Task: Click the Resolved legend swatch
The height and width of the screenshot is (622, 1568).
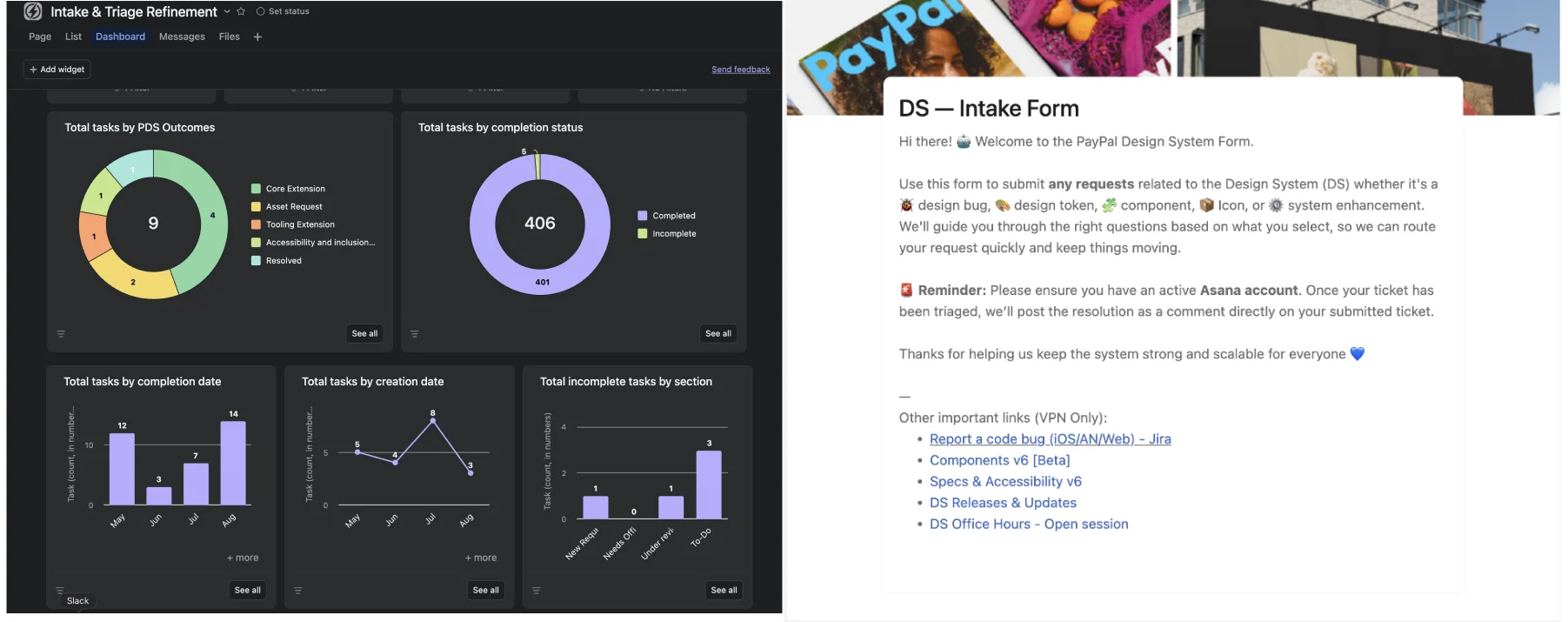Action: [x=256, y=261]
